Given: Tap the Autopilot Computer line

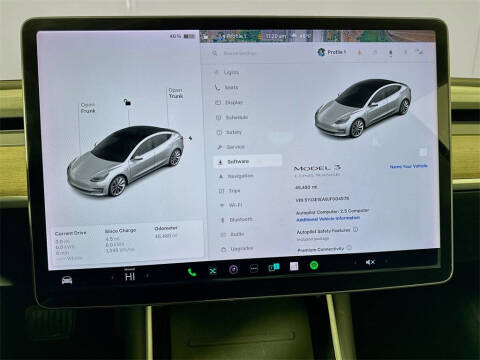Looking at the screenshot, I should [x=333, y=211].
